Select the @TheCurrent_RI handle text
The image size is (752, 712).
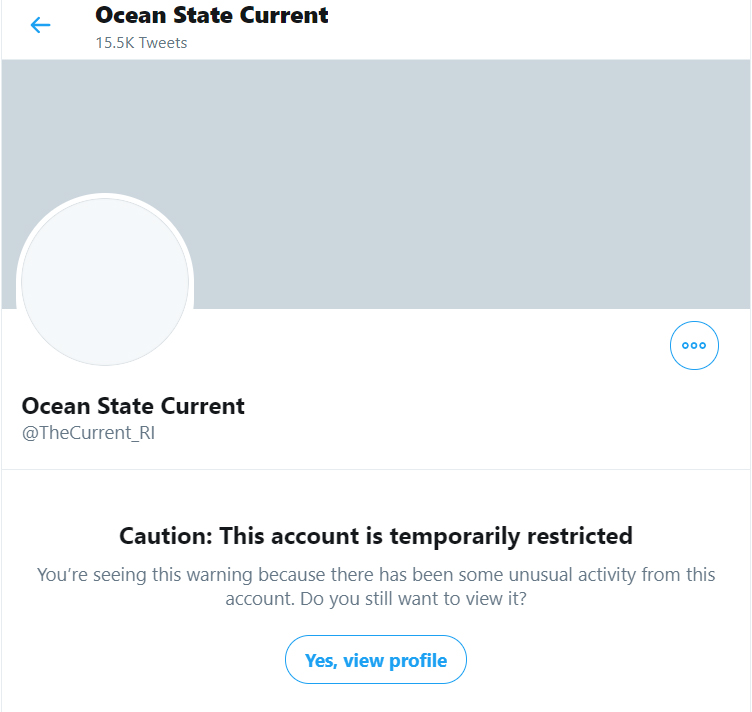click(x=88, y=433)
